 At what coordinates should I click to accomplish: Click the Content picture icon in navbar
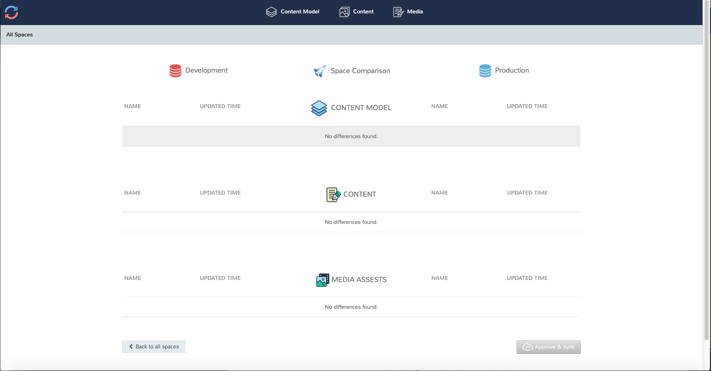[x=344, y=12]
